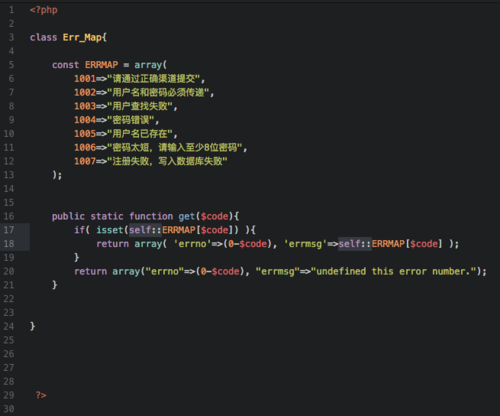Click the return keyword on line 20
This screenshot has width=500, height=416.
tap(90, 271)
